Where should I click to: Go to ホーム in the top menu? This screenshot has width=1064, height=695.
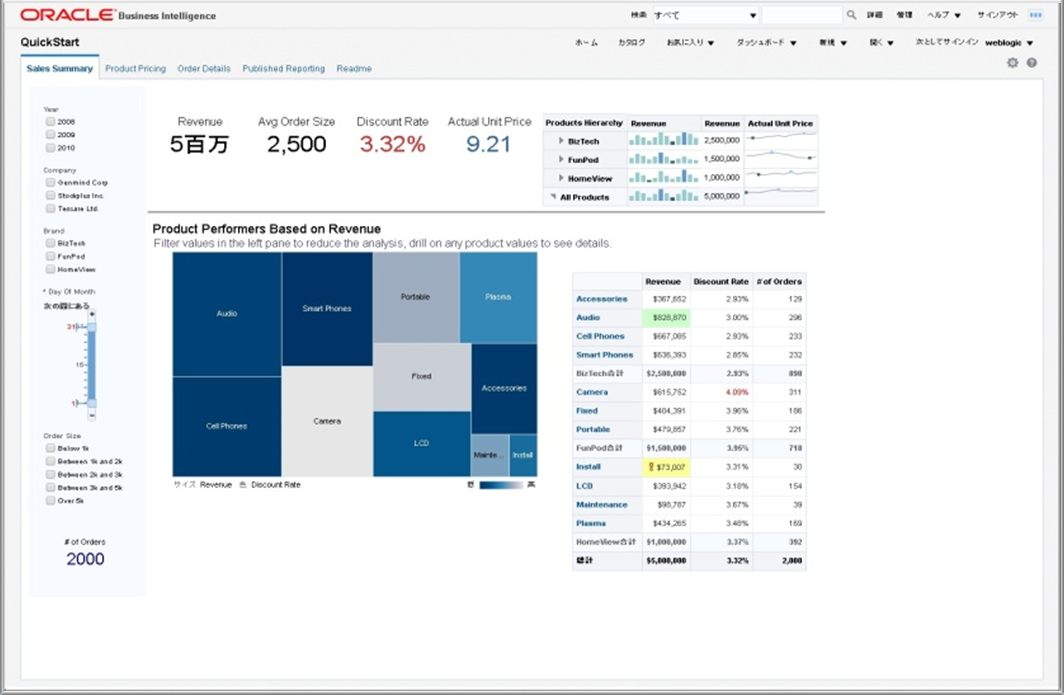coord(586,42)
